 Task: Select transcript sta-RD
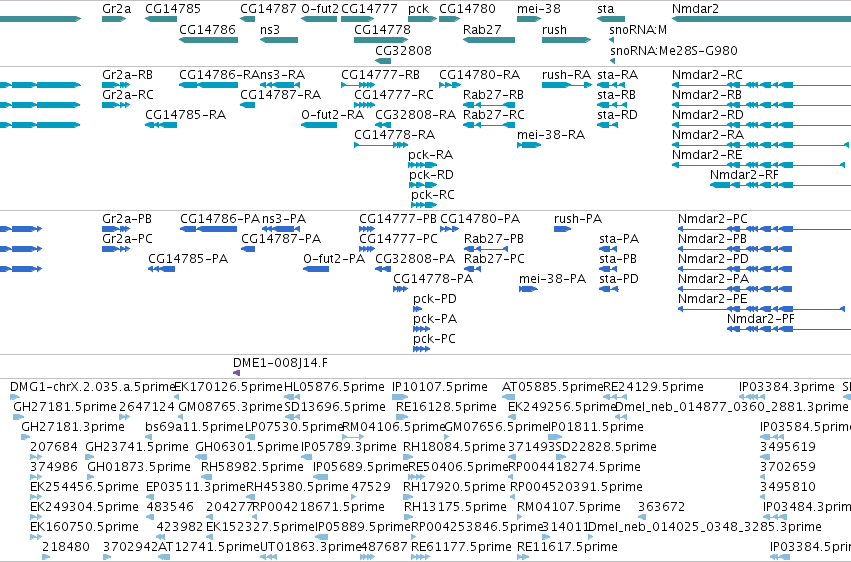coord(607,125)
